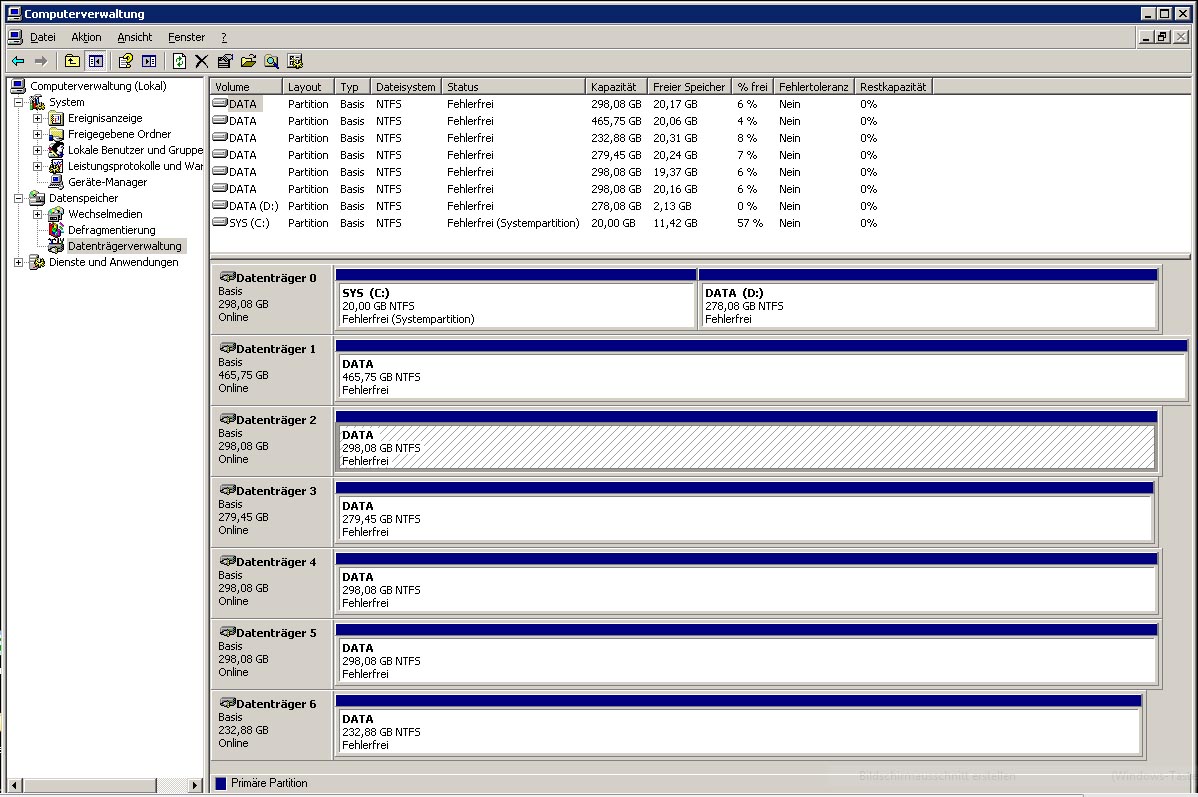Expand the Ereignisanzeige node
The height and width of the screenshot is (797, 1198).
pyautogui.click(x=37, y=118)
